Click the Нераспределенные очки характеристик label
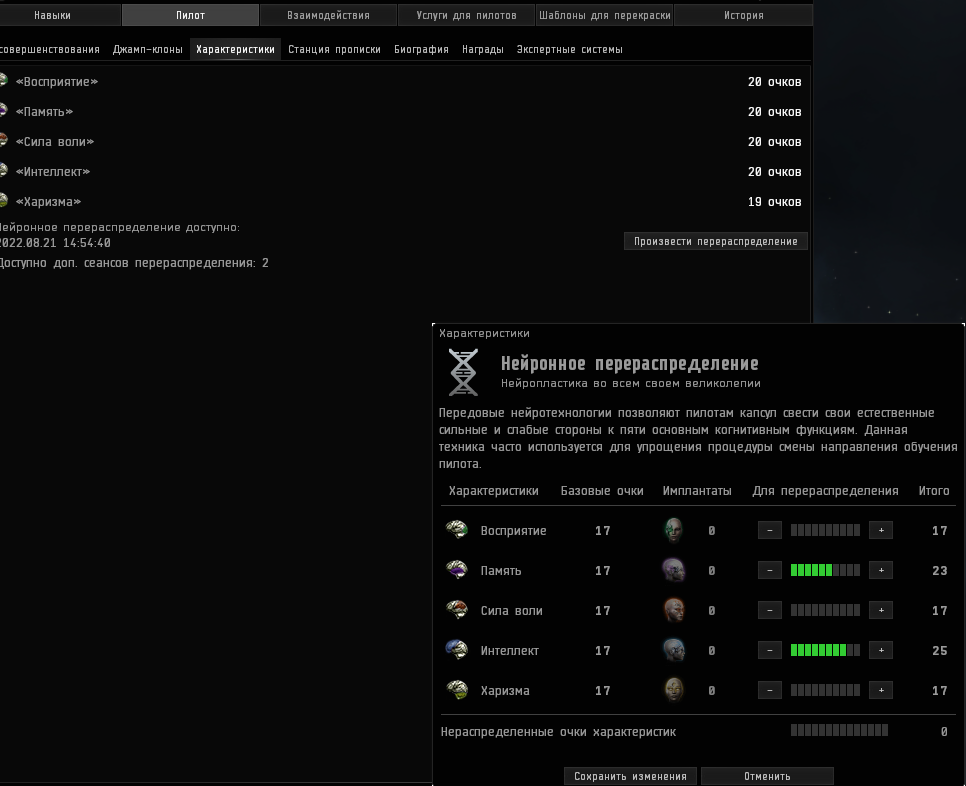This screenshot has height=786, width=966. click(558, 732)
